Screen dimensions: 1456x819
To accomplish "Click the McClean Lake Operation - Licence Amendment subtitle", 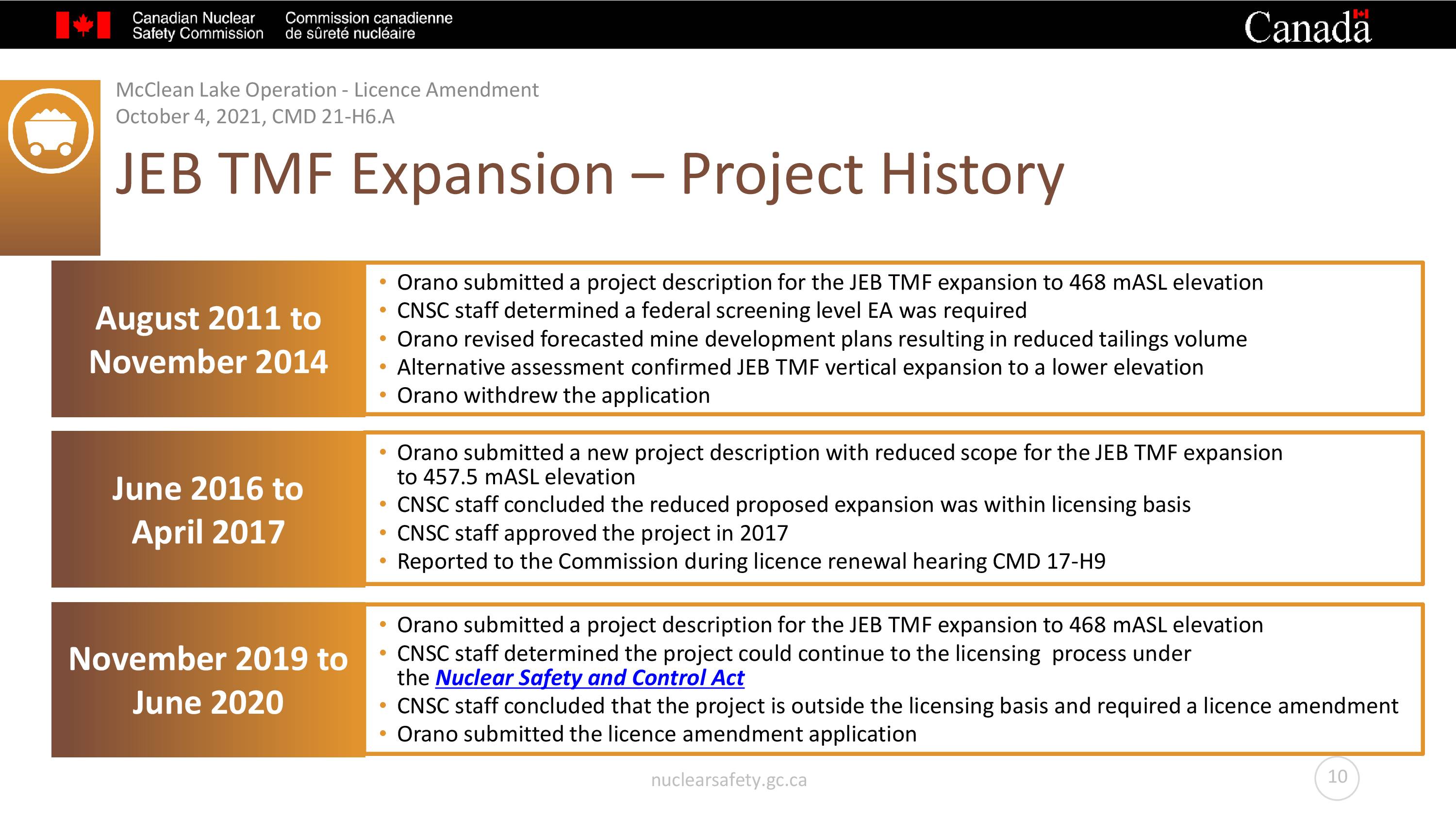I will 327,90.
